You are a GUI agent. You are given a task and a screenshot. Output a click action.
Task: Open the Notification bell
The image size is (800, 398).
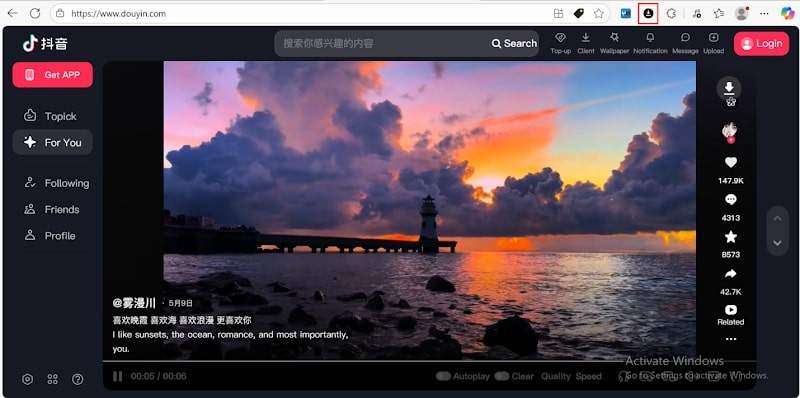[650, 38]
